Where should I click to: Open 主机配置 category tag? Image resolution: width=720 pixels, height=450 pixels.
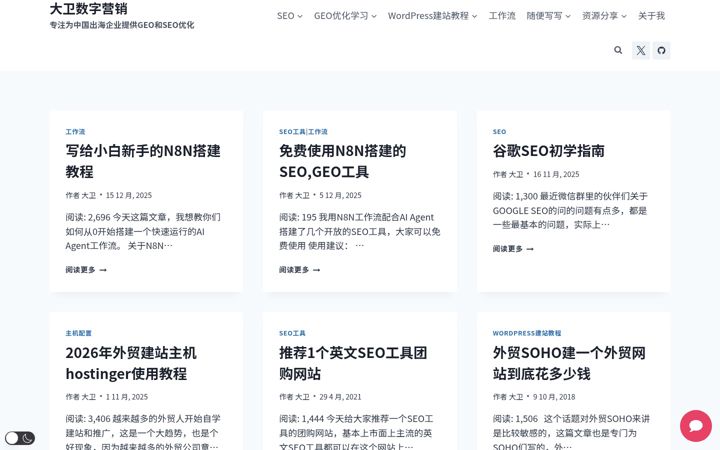[79, 333]
